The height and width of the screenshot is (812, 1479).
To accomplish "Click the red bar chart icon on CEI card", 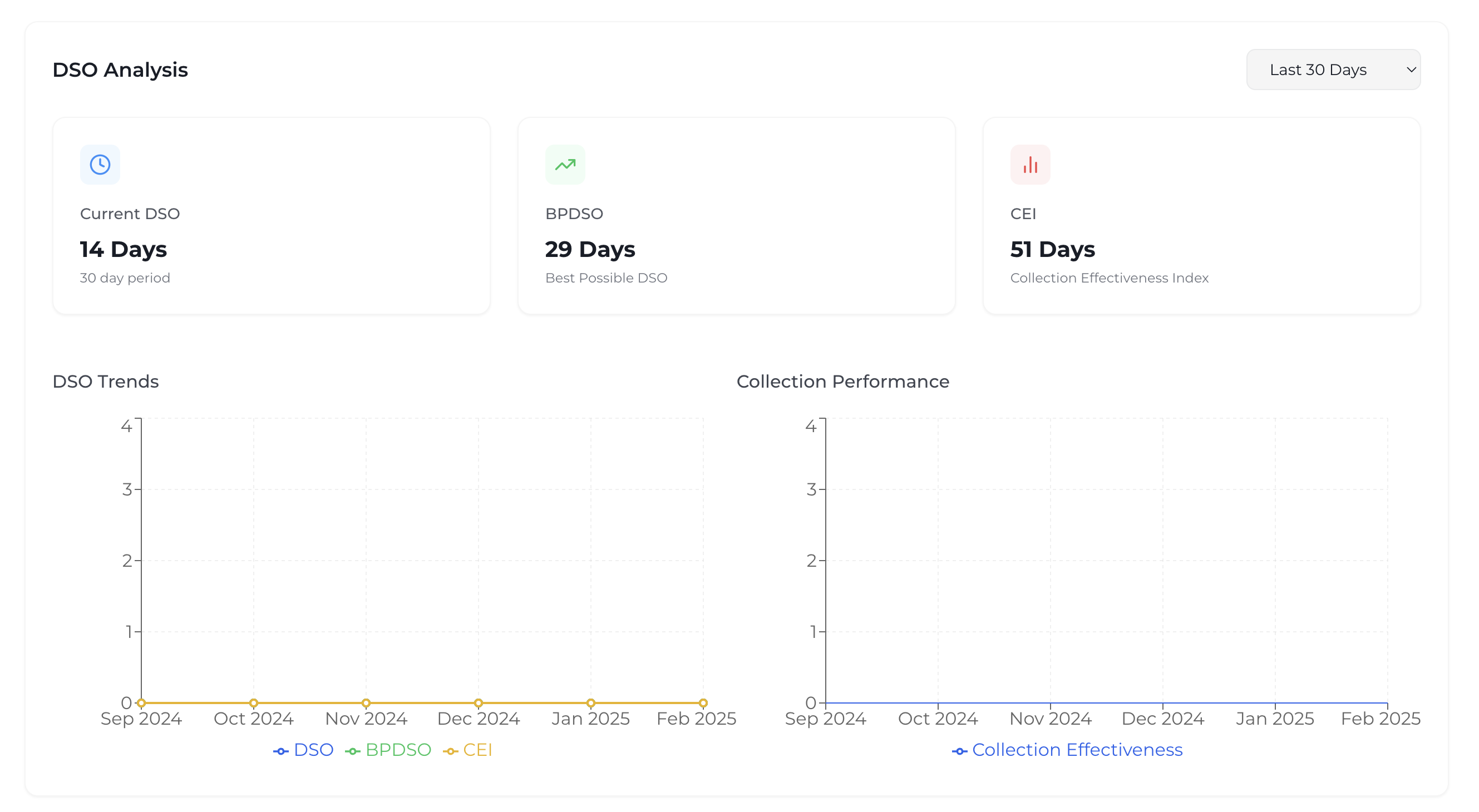I will coord(1030,165).
